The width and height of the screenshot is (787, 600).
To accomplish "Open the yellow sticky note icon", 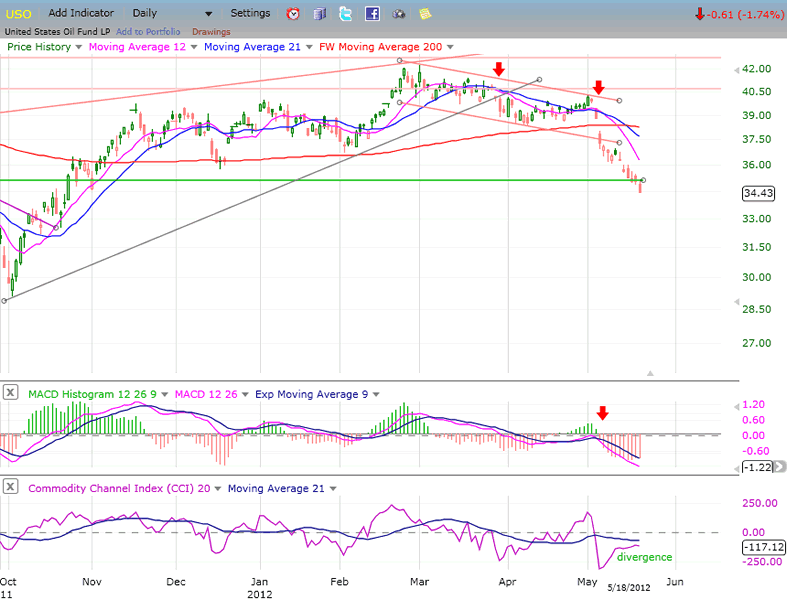I will (425, 14).
